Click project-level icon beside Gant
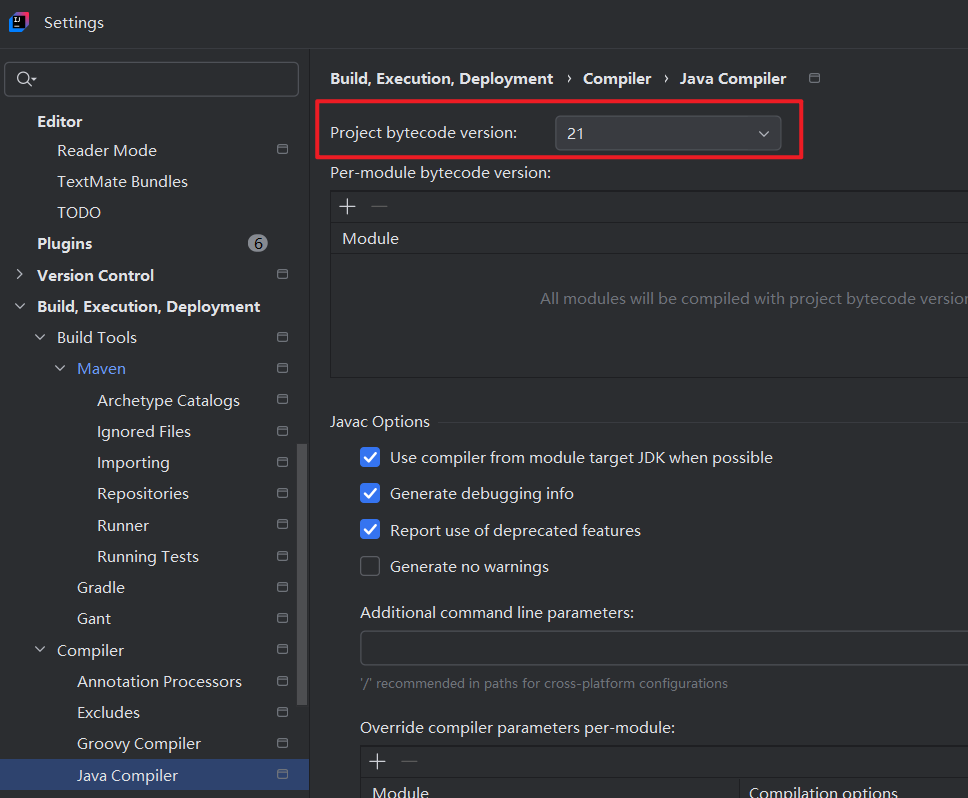Screen dimensions: 968x798 coord(282,618)
